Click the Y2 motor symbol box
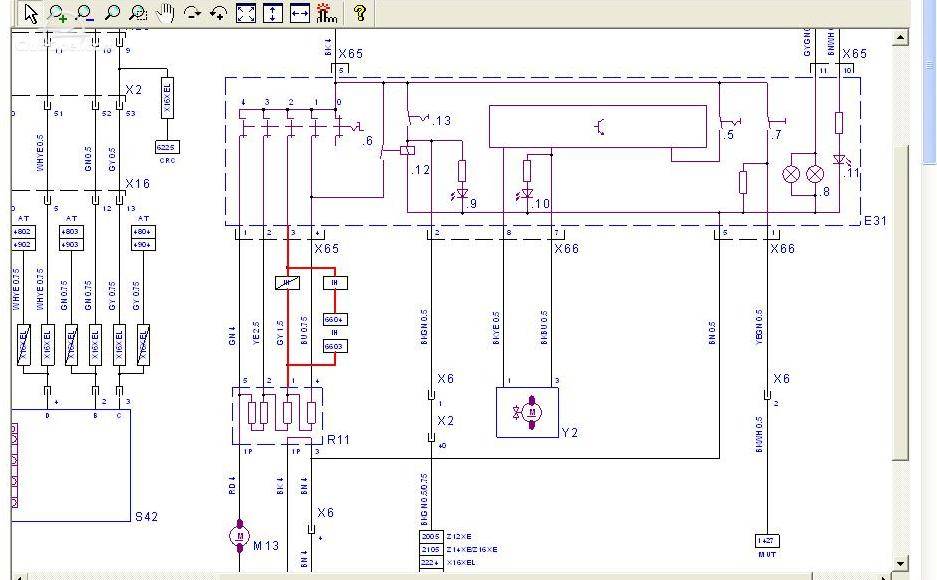The image size is (937, 580). pyautogui.click(x=527, y=412)
